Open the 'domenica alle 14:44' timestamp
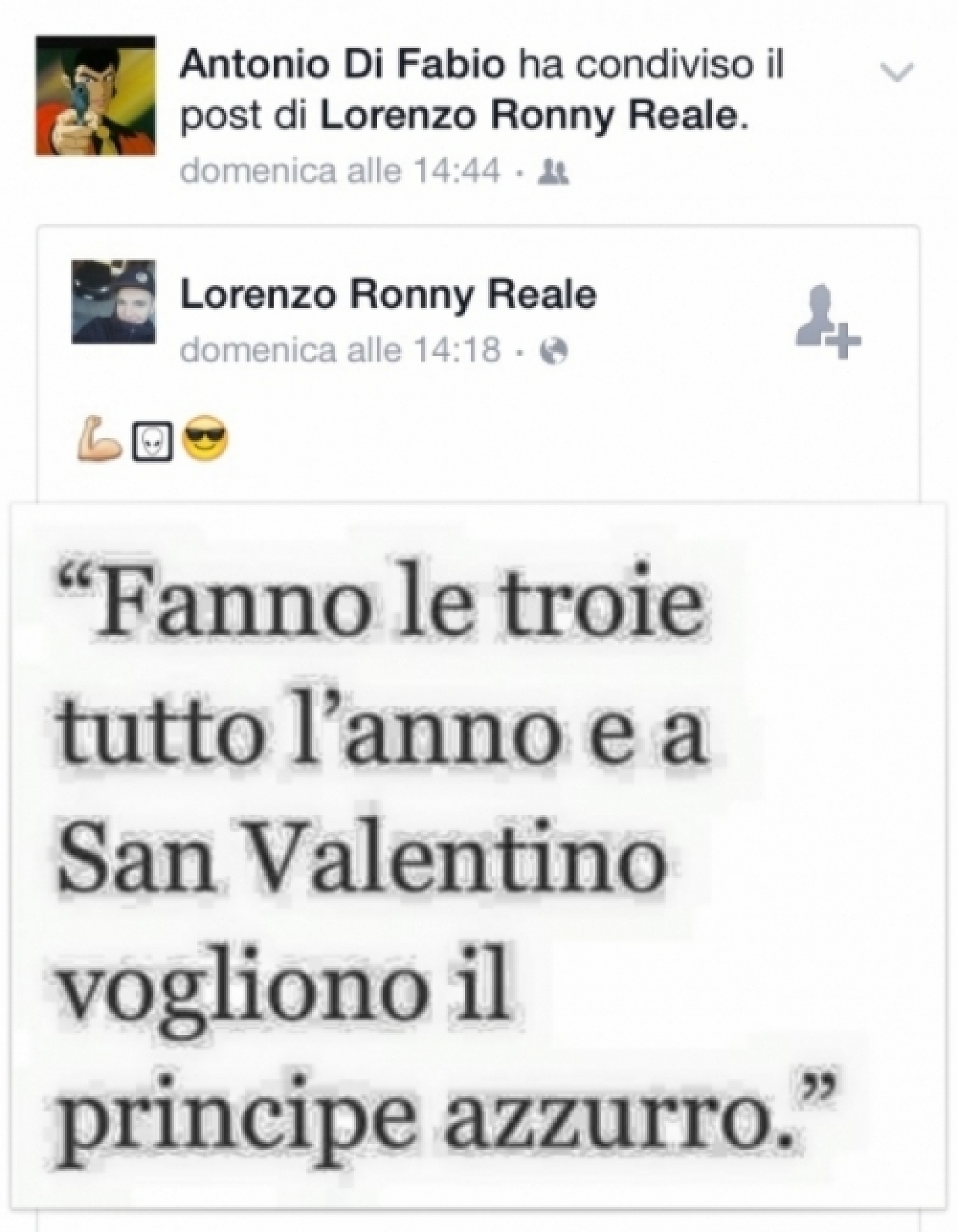This screenshot has width=957, height=1232. 340,172
